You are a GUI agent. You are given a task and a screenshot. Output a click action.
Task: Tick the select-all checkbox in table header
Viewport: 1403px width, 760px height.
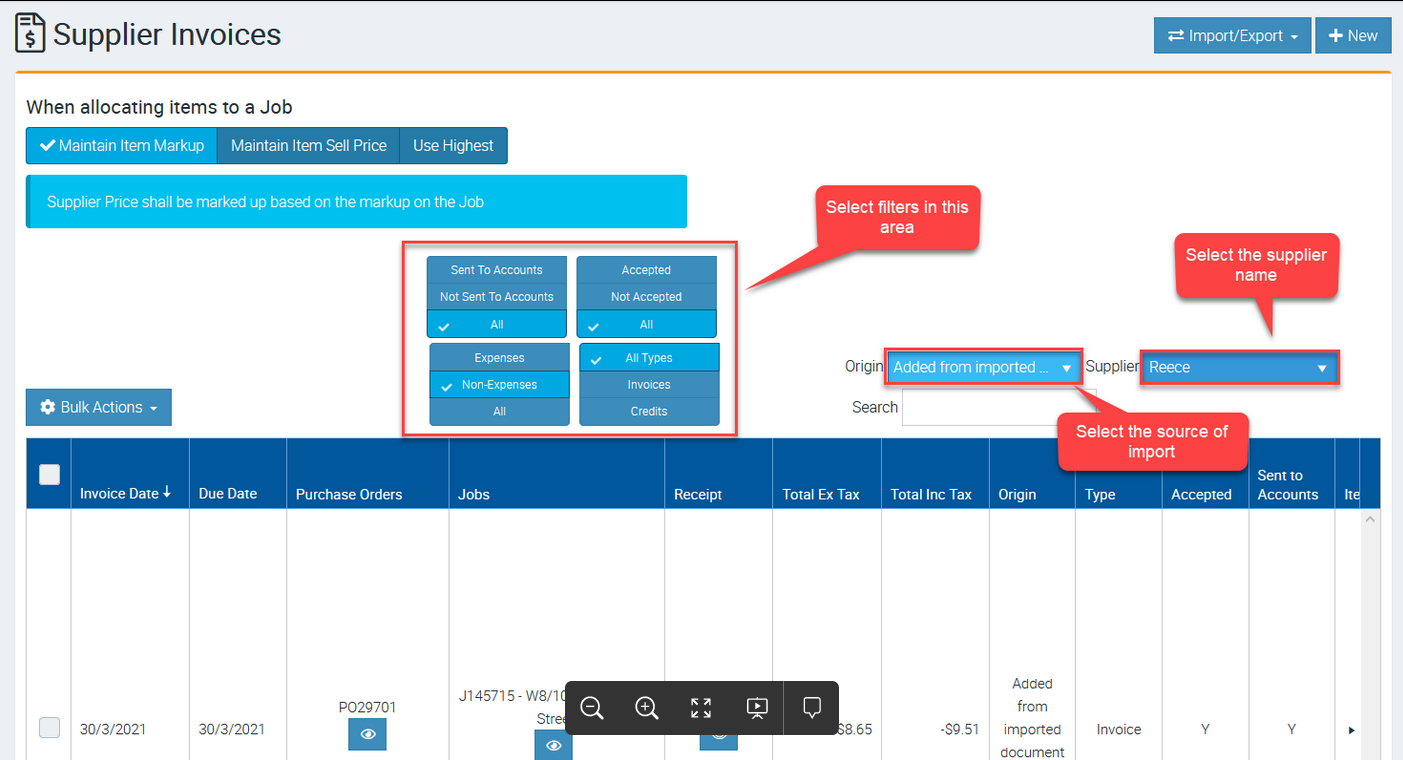pos(49,475)
